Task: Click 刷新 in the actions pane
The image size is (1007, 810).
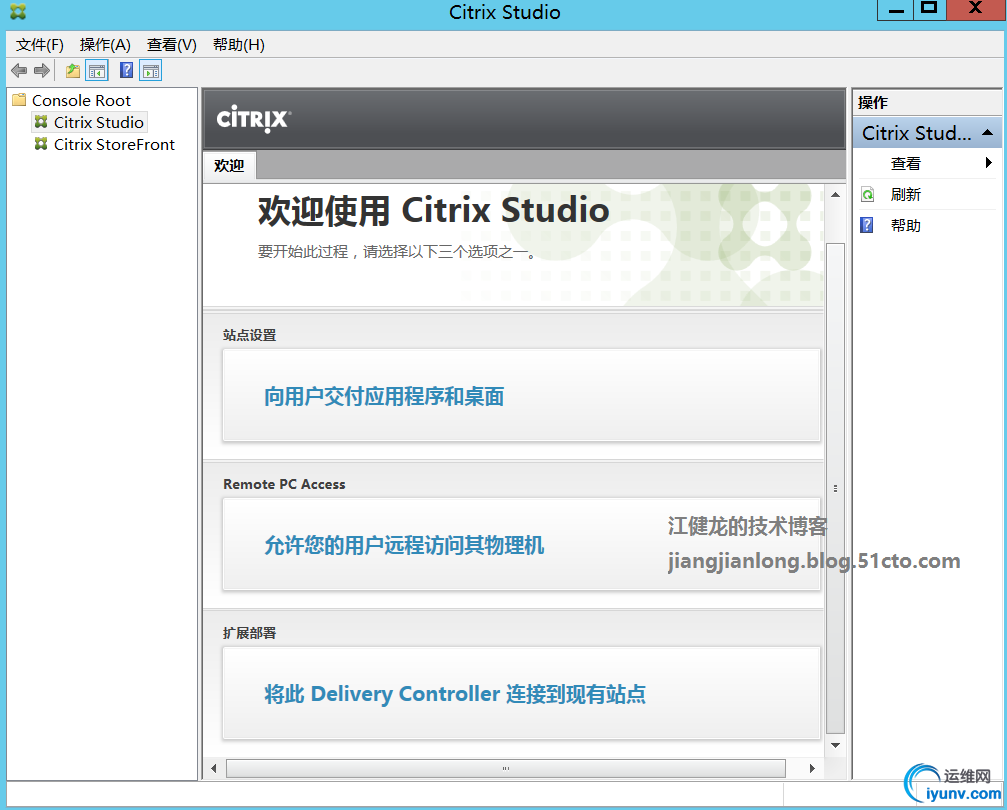Action: (906, 195)
